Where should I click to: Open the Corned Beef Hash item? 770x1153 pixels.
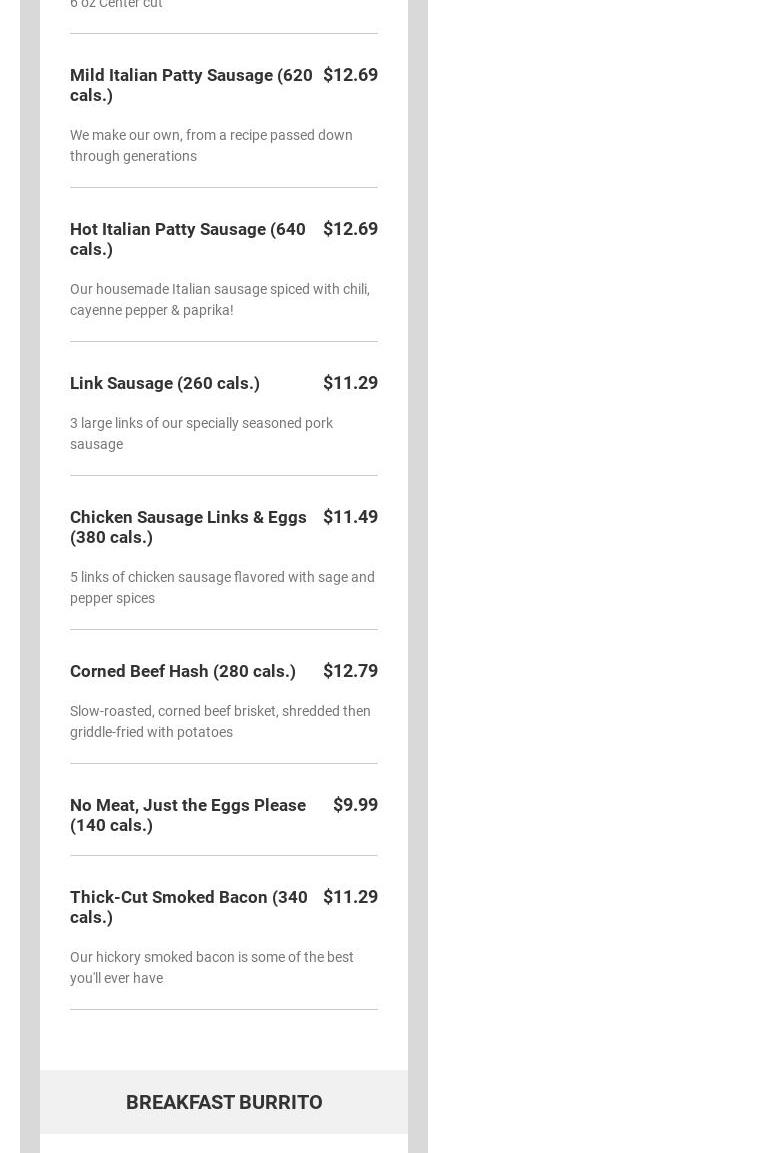[183, 671]
